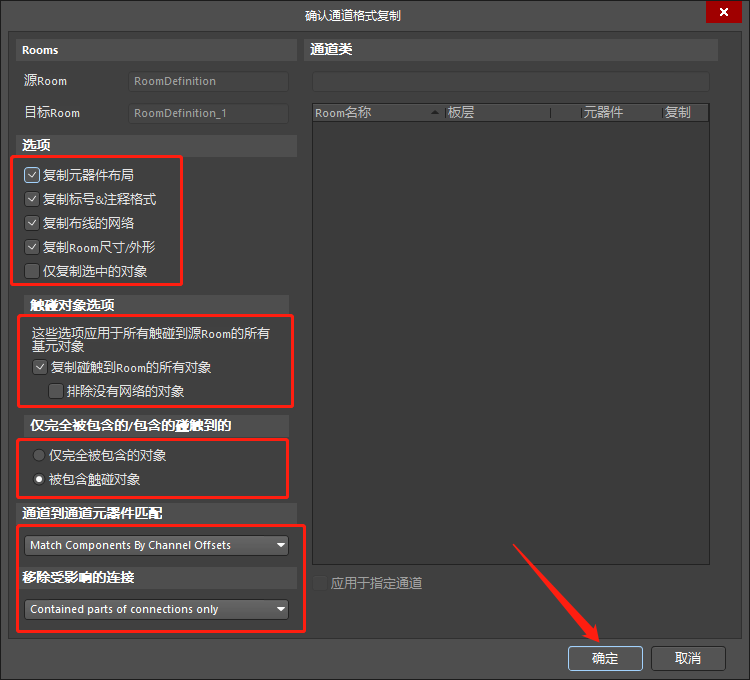Open Contained parts of connections only dropdown
750x680 pixels.
(x=156, y=609)
